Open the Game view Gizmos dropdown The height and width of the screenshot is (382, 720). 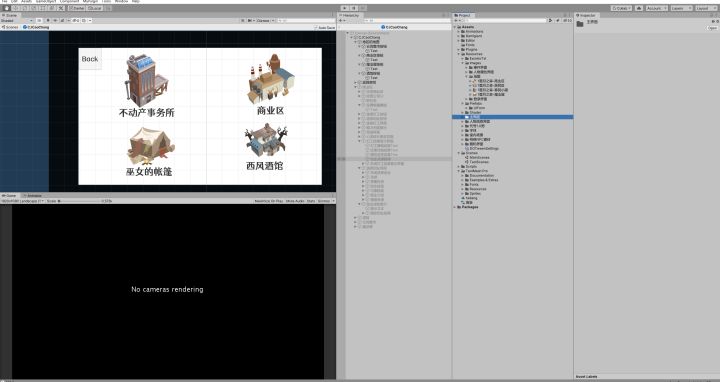pos(326,201)
